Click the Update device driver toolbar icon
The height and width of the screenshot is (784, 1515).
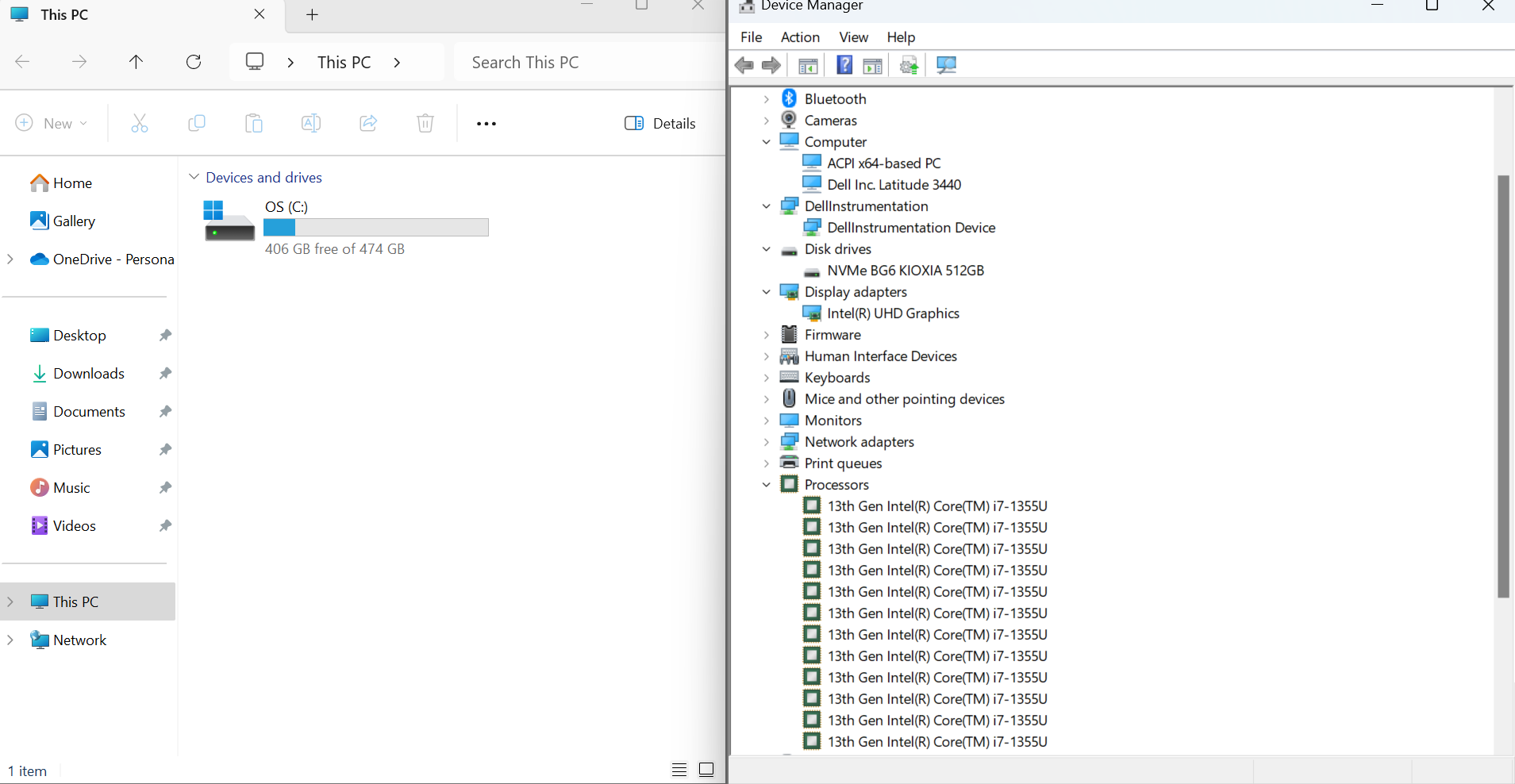point(909,65)
